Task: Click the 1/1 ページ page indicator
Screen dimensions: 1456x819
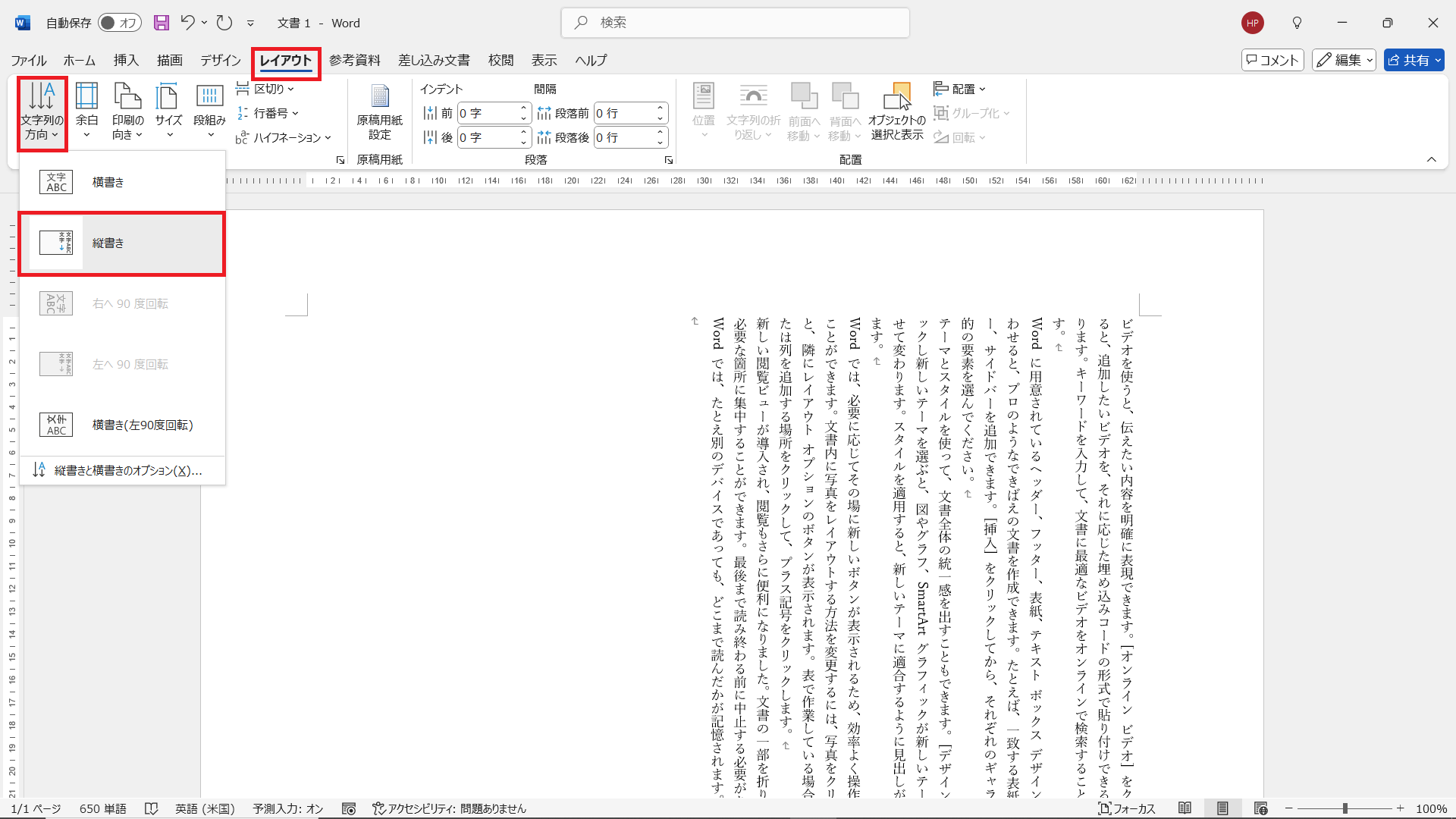Action: click(36, 808)
